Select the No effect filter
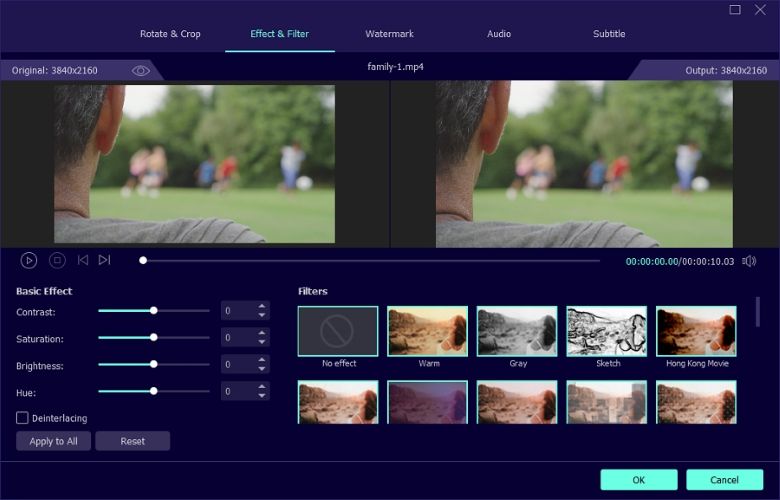This screenshot has width=780, height=500. coord(338,331)
